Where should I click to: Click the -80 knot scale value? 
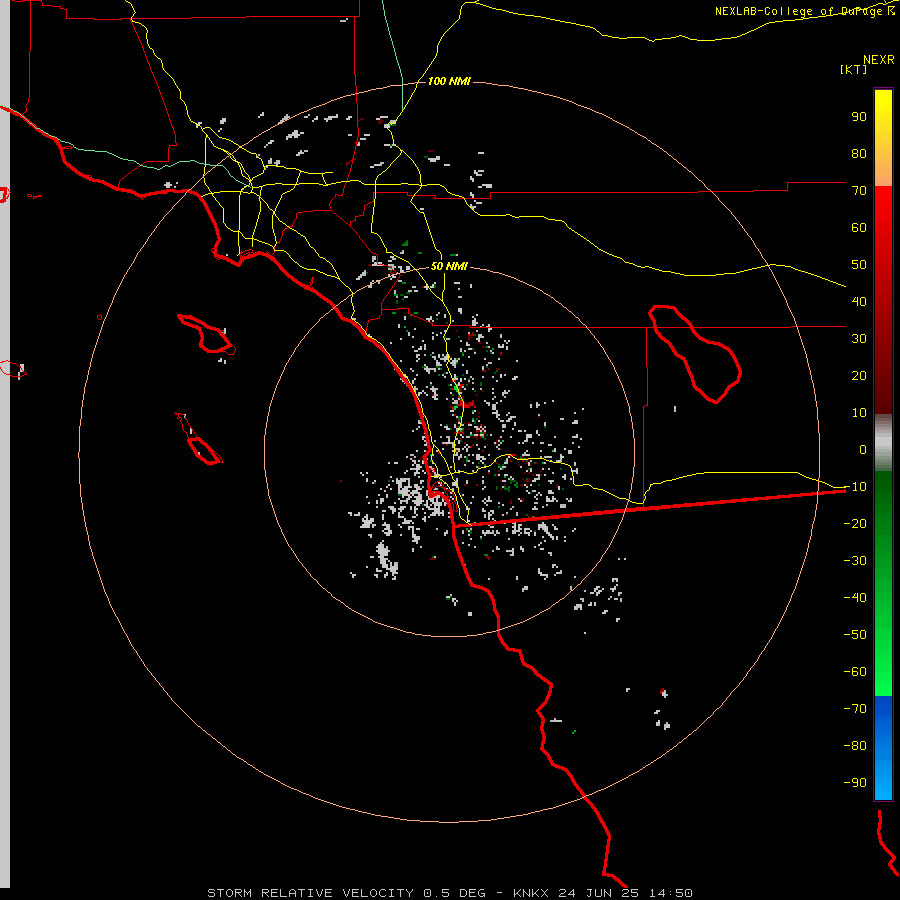point(855,746)
